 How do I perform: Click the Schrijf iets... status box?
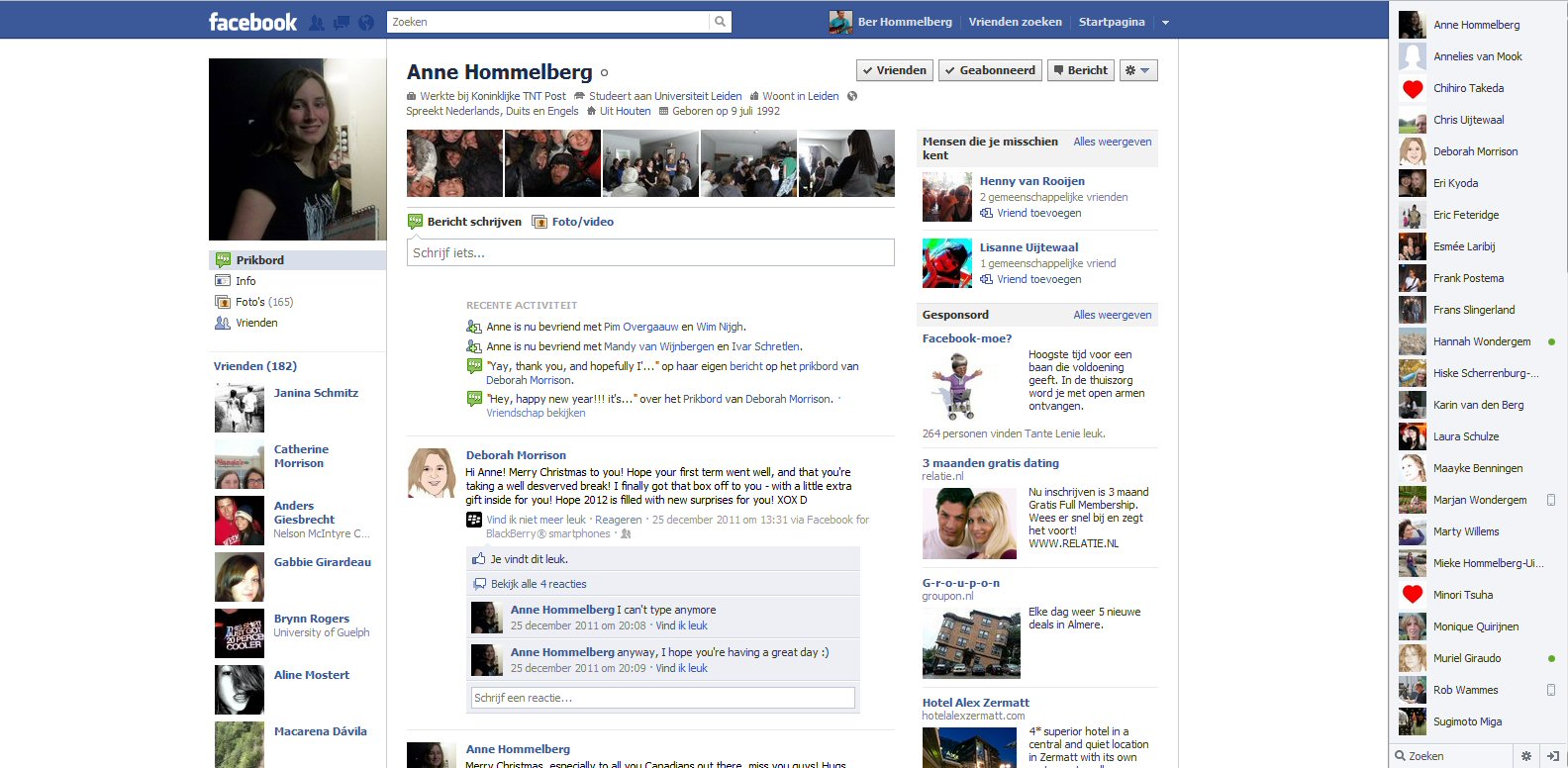[x=650, y=252]
